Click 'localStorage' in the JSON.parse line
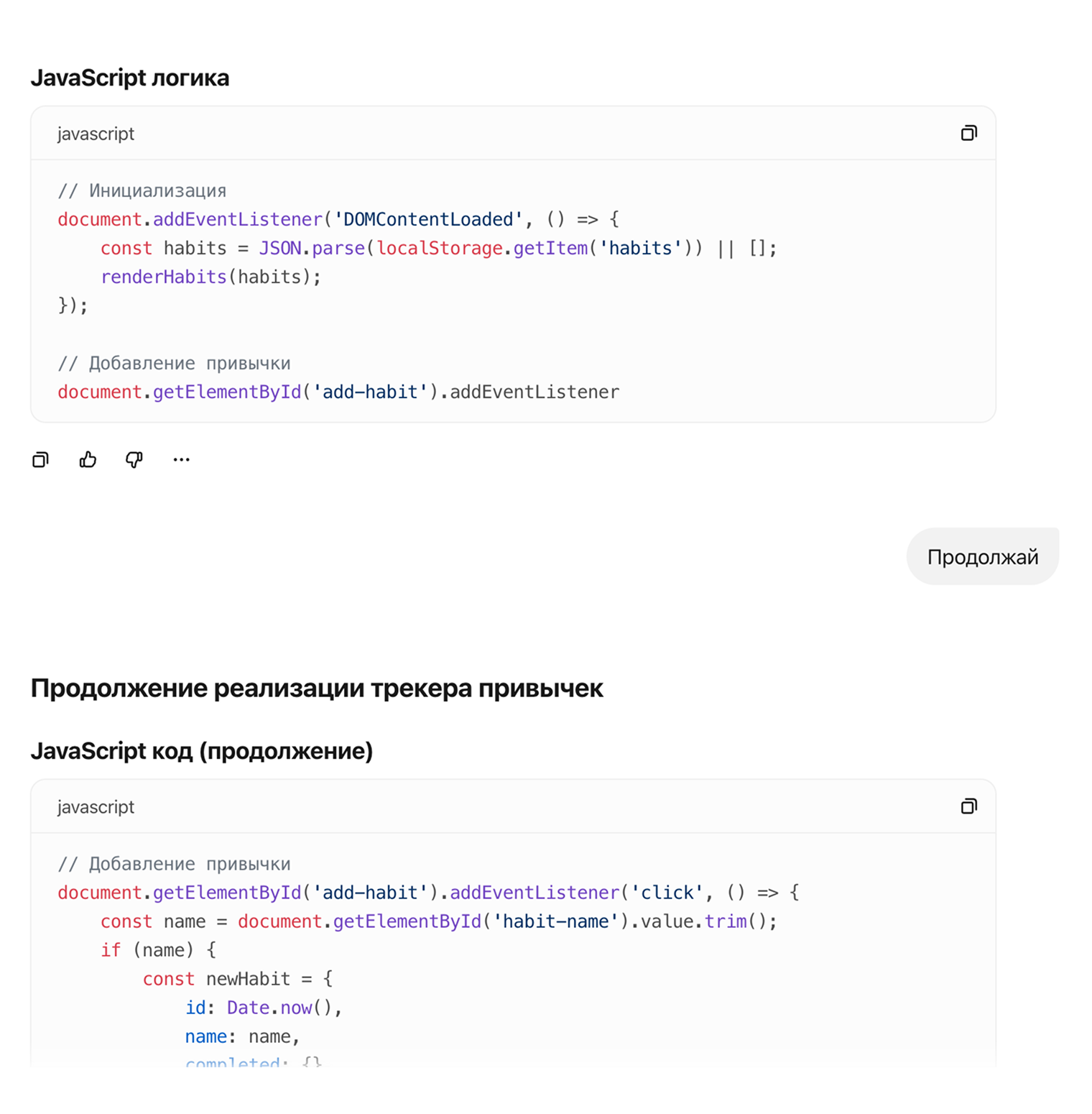Viewport: 1092px width, 1114px height. coord(440,248)
